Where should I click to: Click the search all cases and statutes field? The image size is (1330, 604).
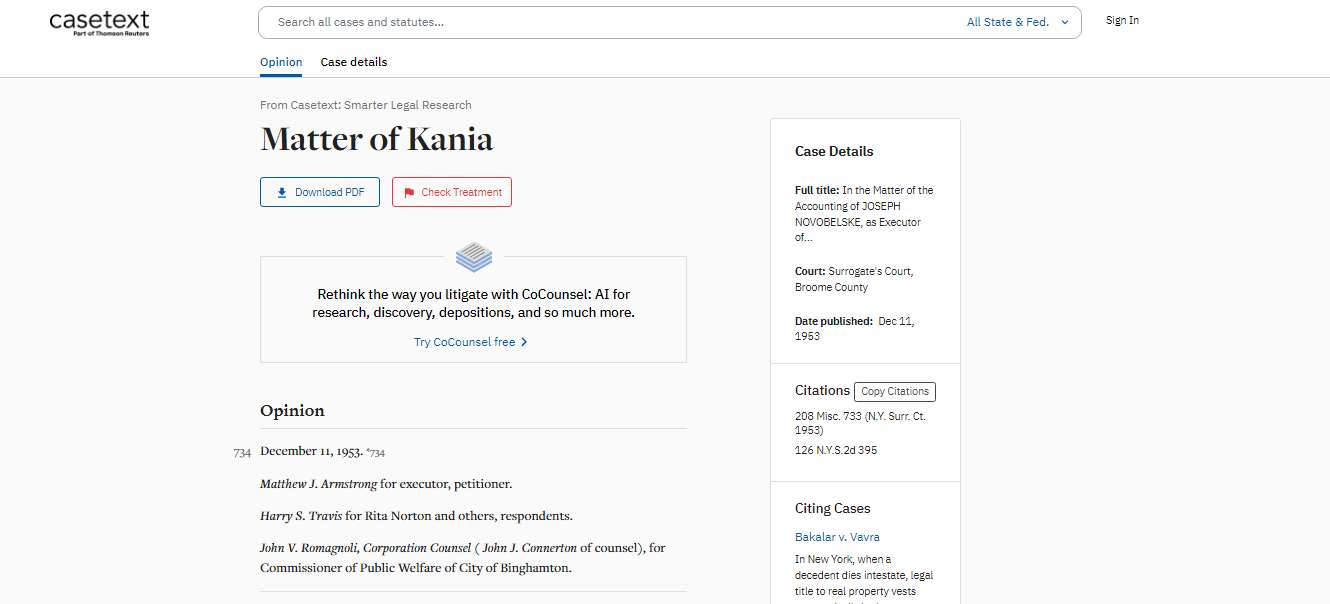click(x=610, y=22)
